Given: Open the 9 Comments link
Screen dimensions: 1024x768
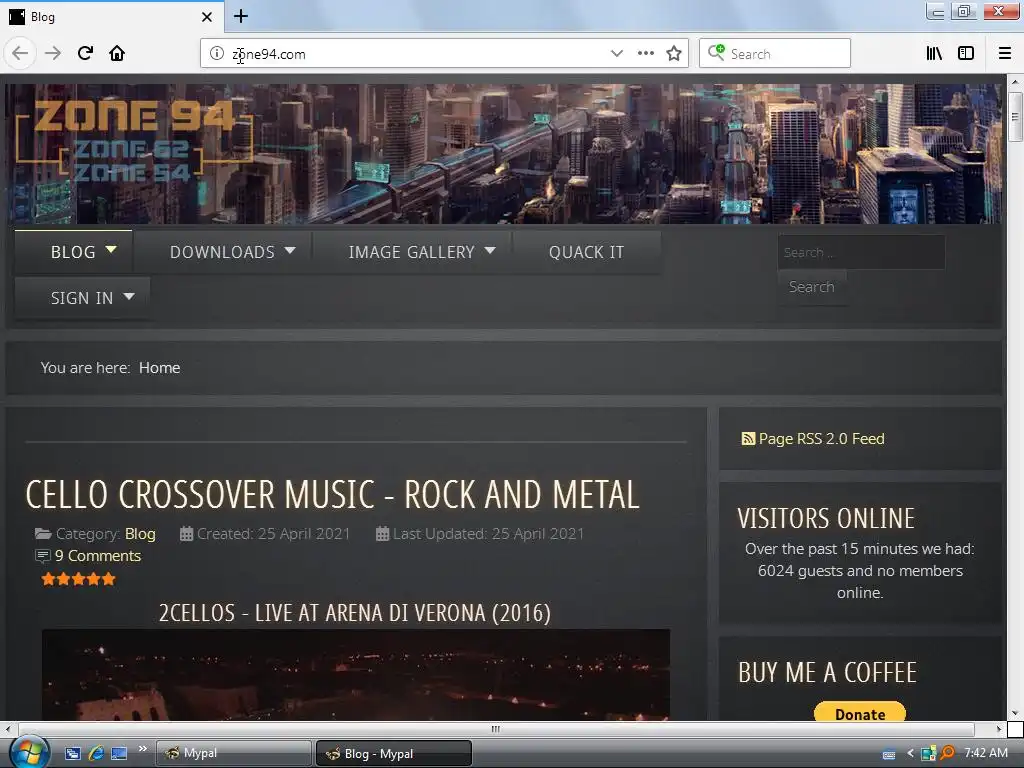Looking at the screenshot, I should (x=98, y=556).
